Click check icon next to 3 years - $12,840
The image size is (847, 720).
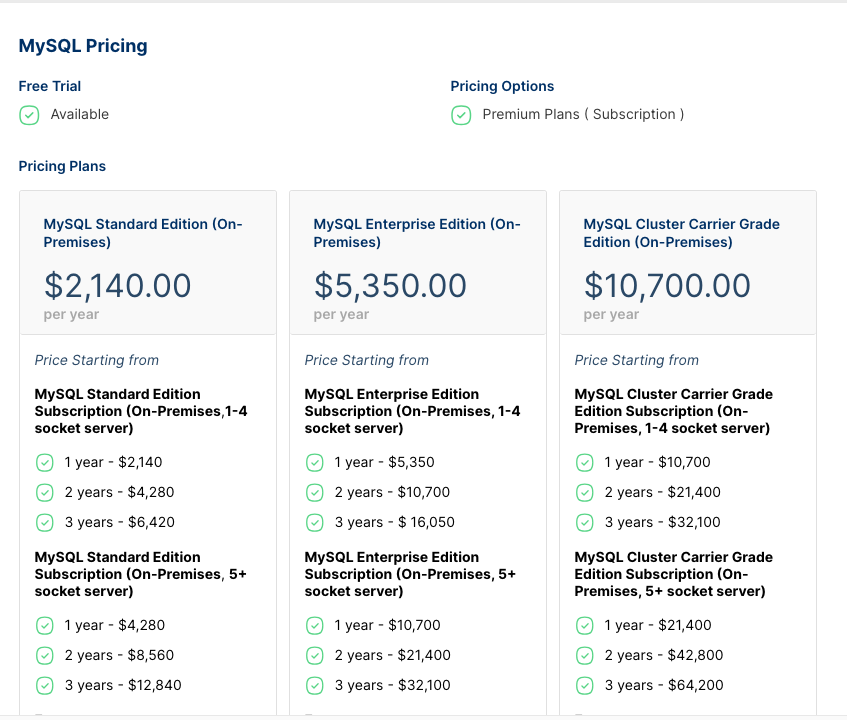pyautogui.click(x=44, y=685)
